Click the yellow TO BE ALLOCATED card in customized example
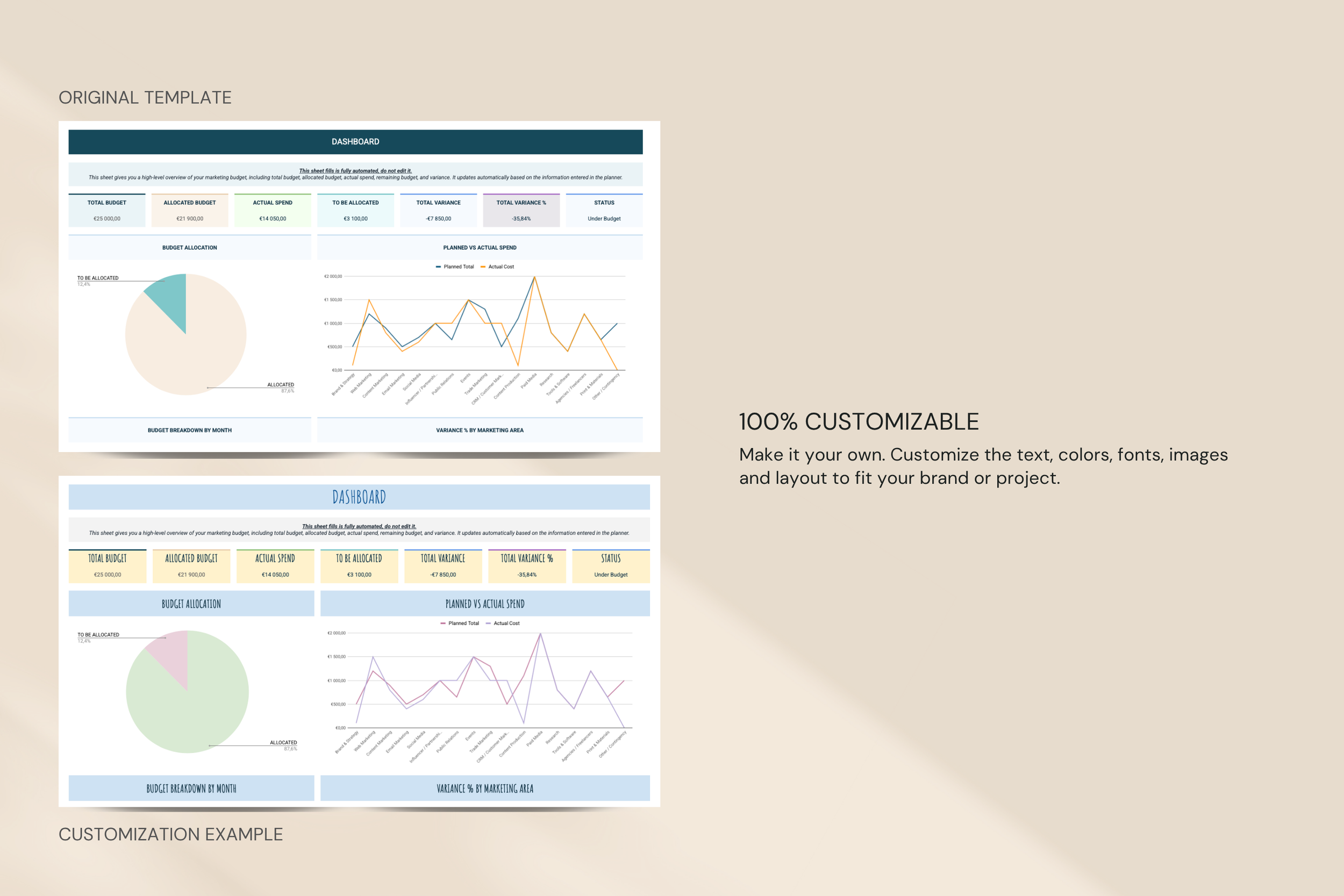1344x896 pixels. click(359, 567)
